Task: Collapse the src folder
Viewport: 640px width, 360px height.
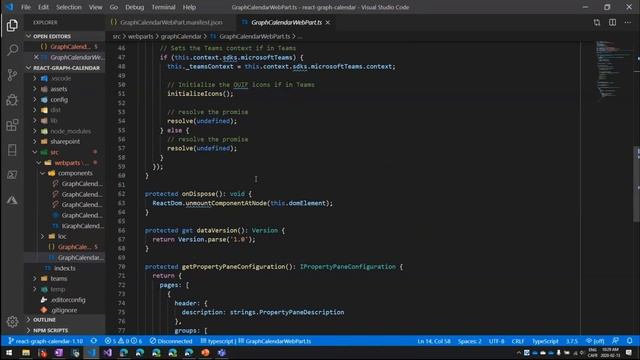Action: point(64,152)
